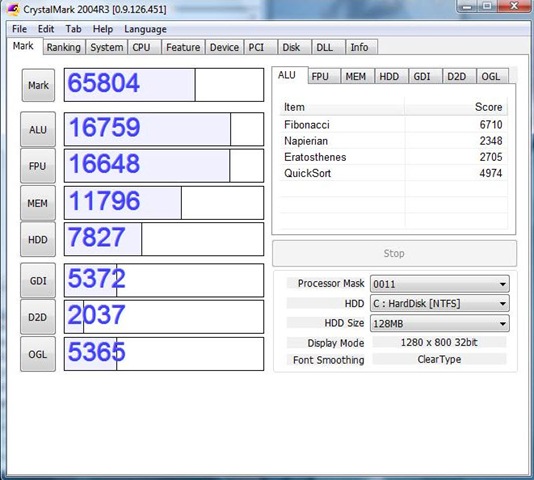
Task: Run the FPU benchmark button
Action: click(x=38, y=166)
